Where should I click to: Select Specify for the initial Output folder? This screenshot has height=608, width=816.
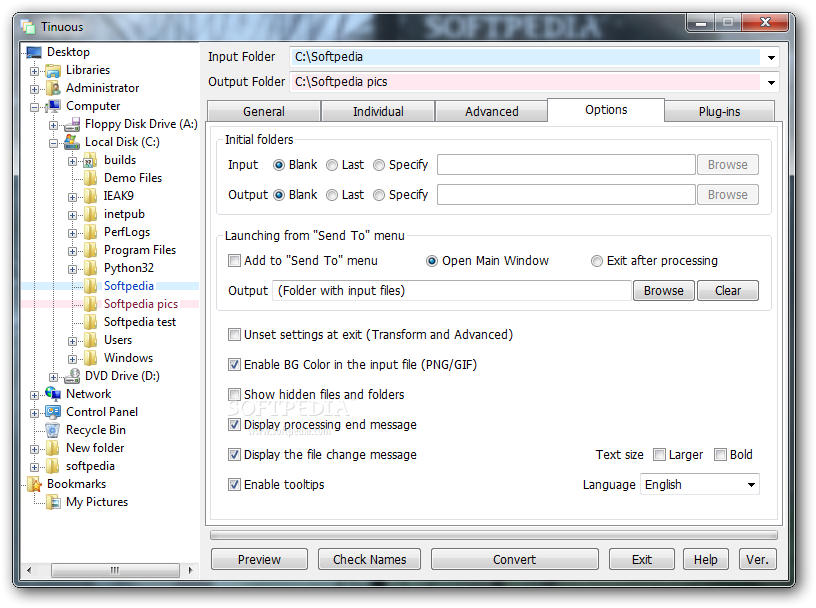[379, 195]
